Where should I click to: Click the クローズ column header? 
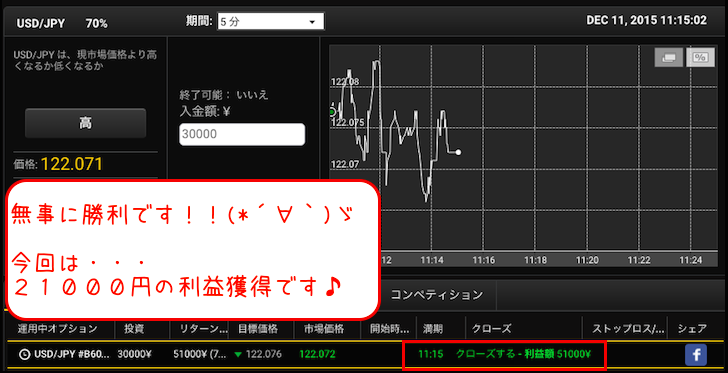pyautogui.click(x=491, y=329)
